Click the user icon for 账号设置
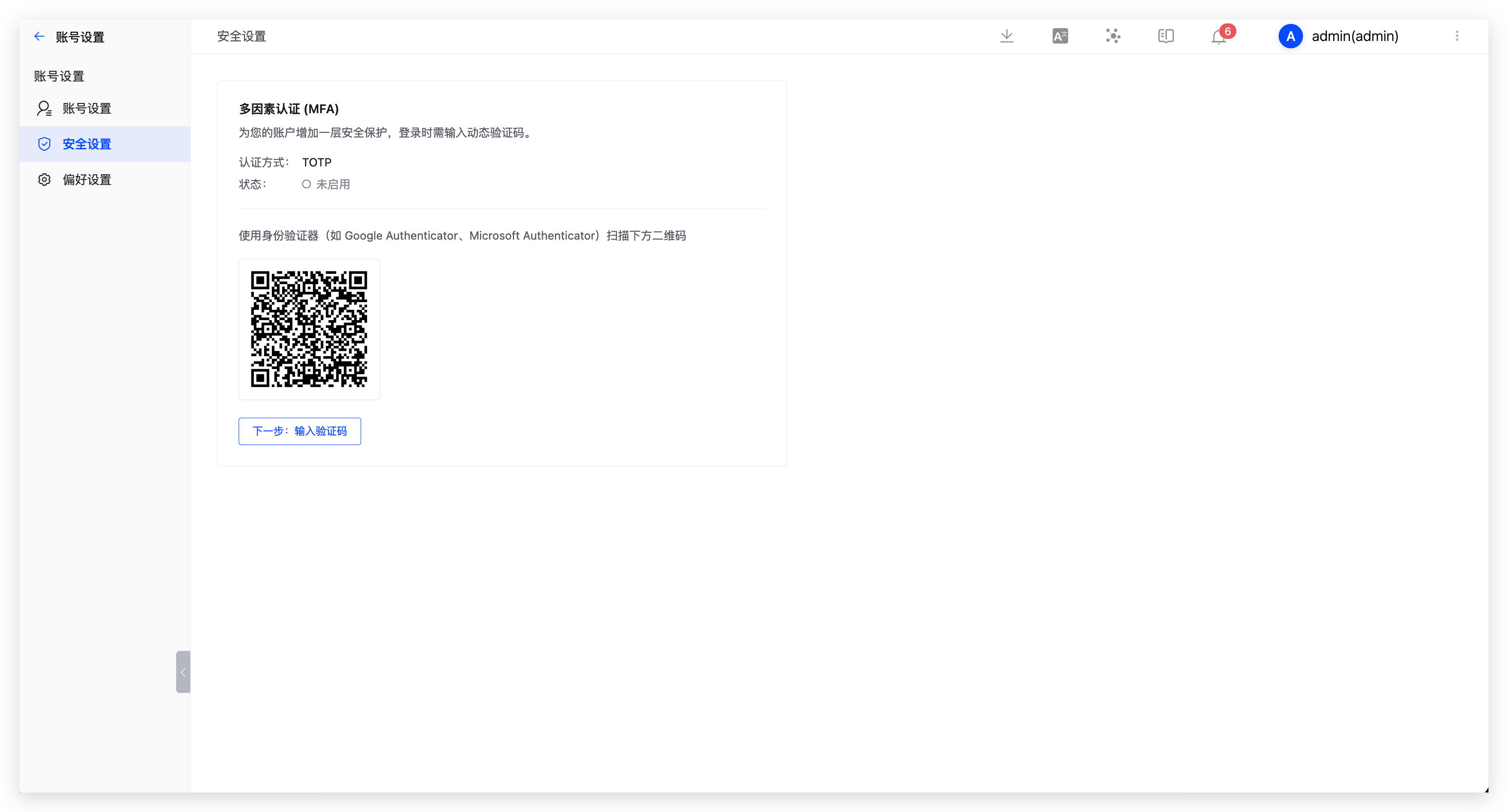 [44, 108]
